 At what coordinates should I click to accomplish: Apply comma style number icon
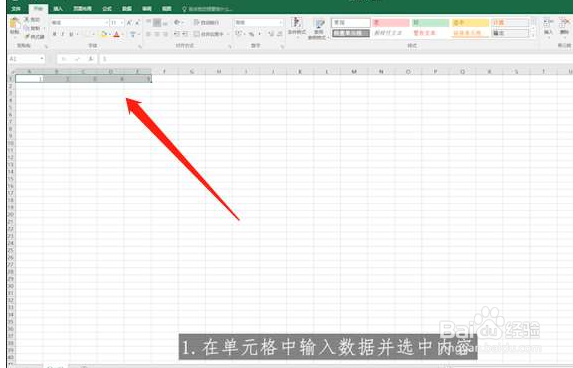click(259, 34)
